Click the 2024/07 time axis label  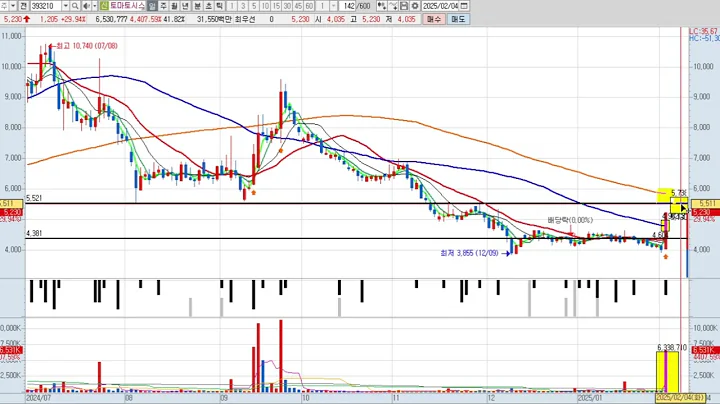[39, 398]
